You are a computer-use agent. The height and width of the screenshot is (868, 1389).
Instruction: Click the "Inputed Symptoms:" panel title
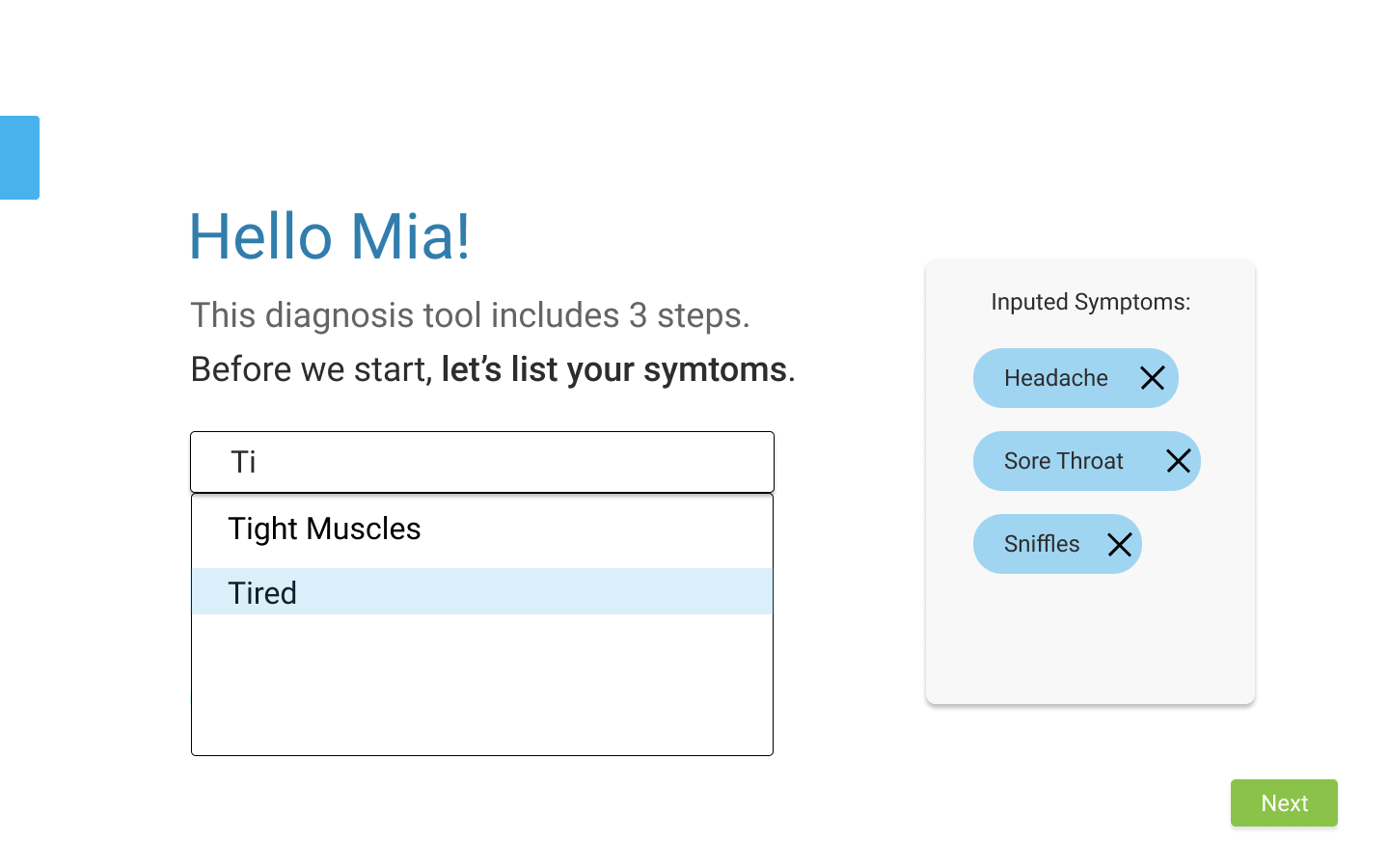pos(1090,302)
